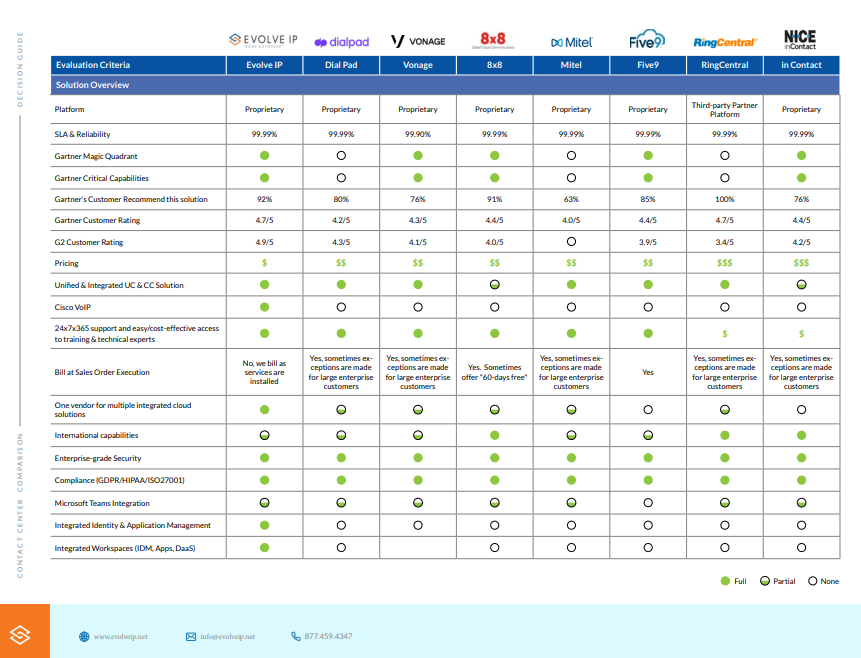Click the Bill at Sales Order Execution label

(102, 372)
